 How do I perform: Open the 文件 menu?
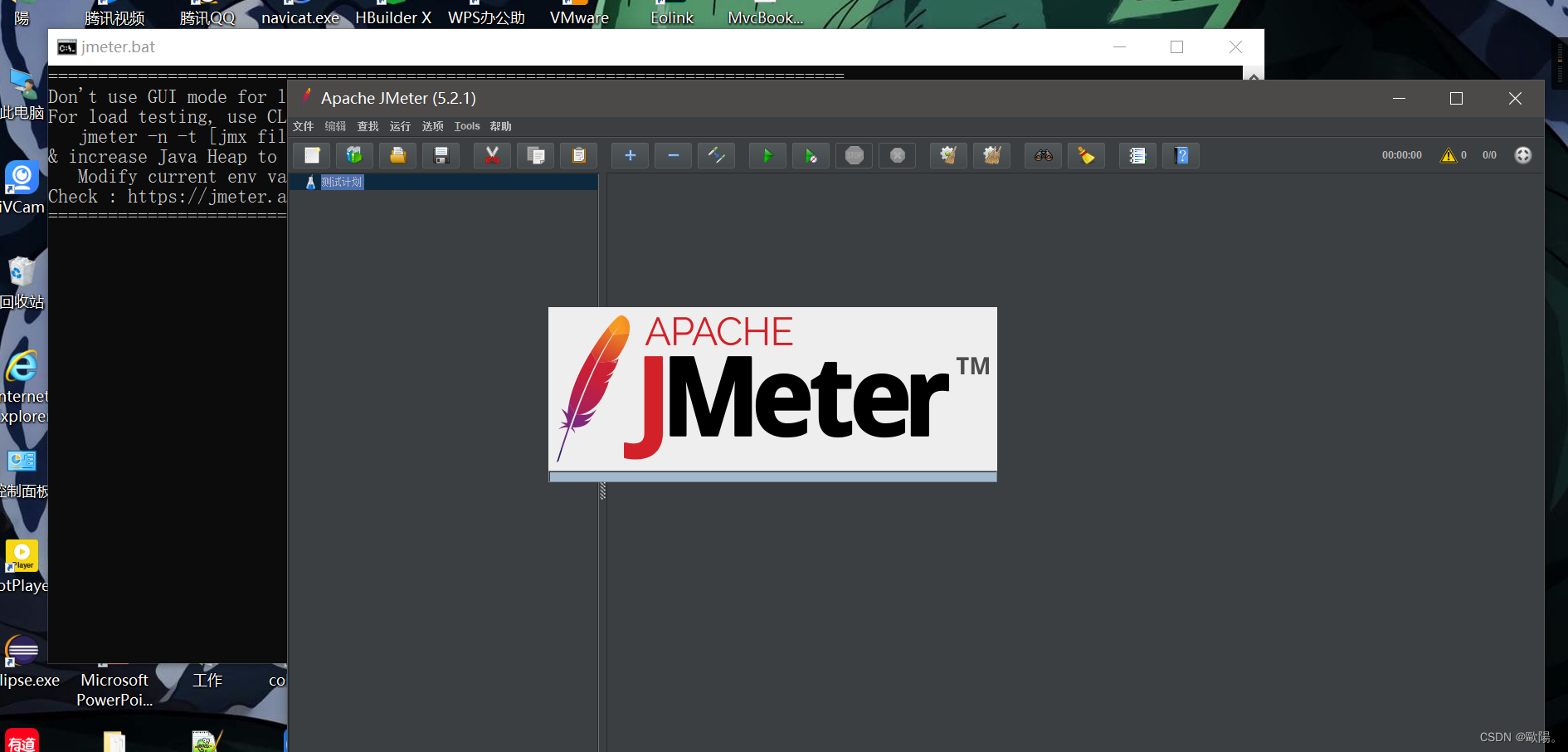coord(304,126)
